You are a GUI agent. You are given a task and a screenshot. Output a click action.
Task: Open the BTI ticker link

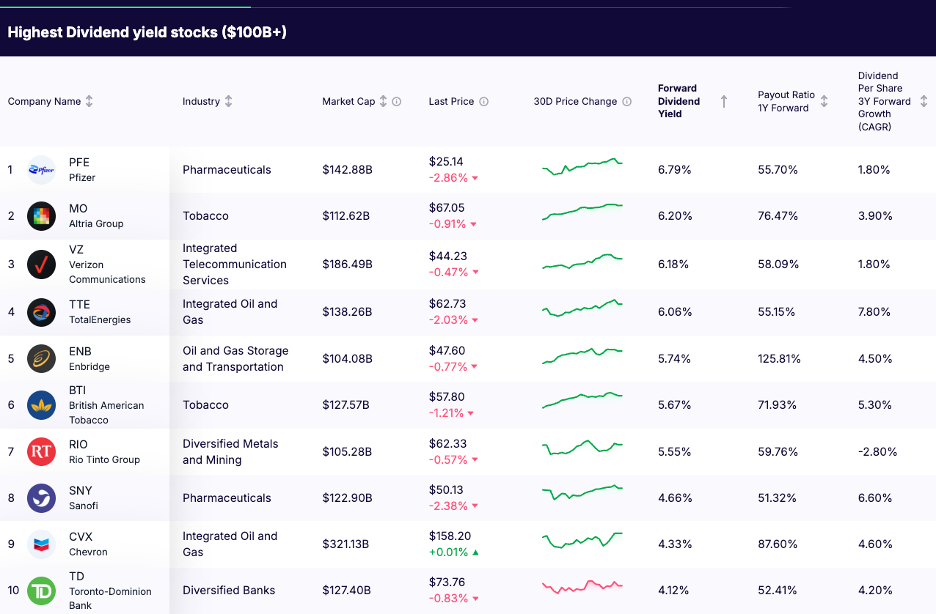tap(78, 390)
